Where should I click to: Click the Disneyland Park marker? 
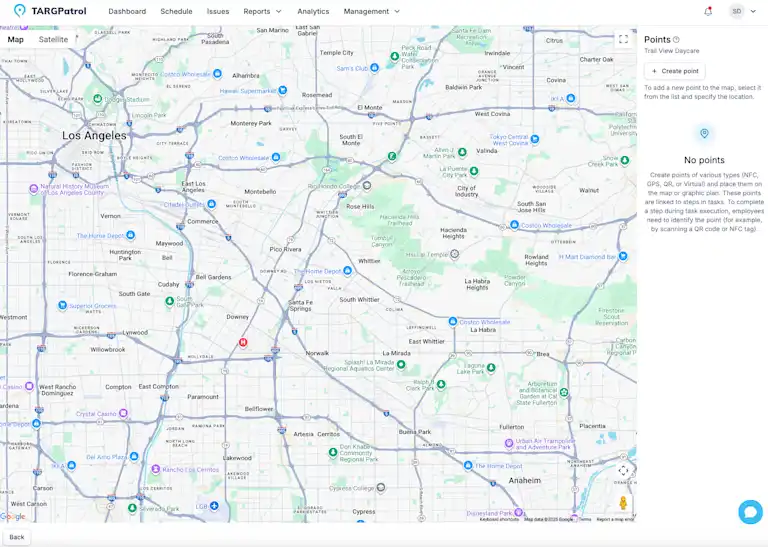tap(518, 513)
